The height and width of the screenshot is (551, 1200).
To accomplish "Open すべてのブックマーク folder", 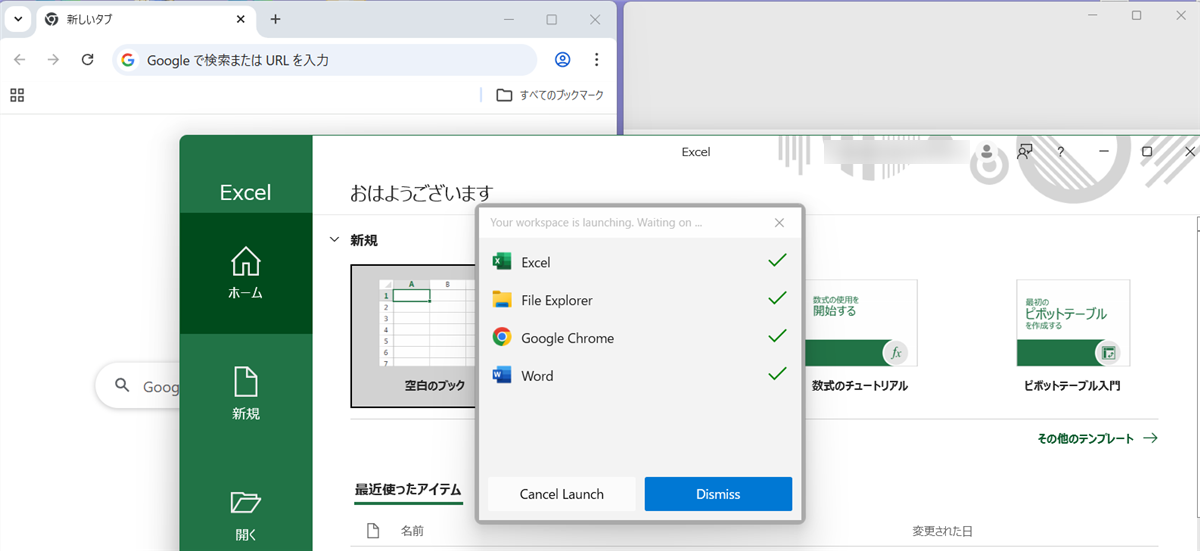I will point(551,95).
